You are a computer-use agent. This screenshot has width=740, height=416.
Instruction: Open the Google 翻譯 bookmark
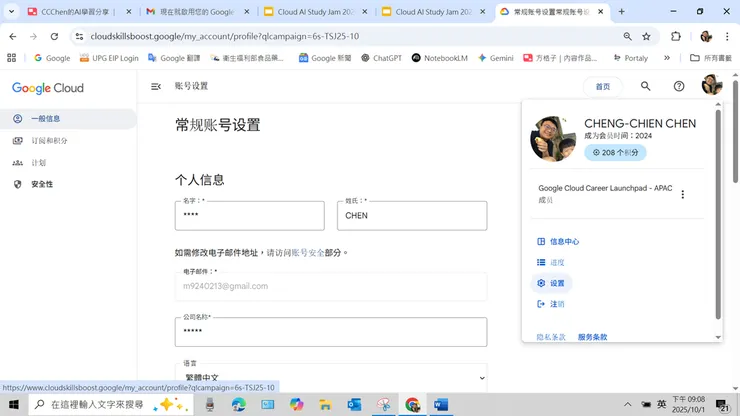click(174, 58)
